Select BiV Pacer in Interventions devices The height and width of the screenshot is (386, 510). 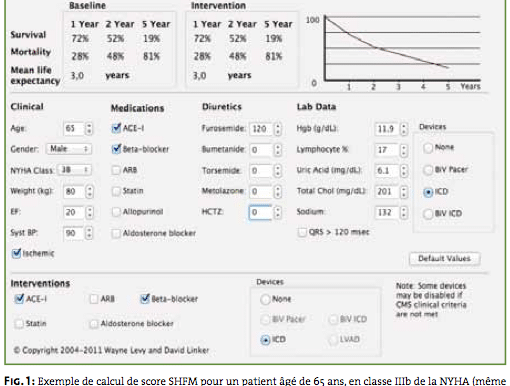click(x=265, y=319)
